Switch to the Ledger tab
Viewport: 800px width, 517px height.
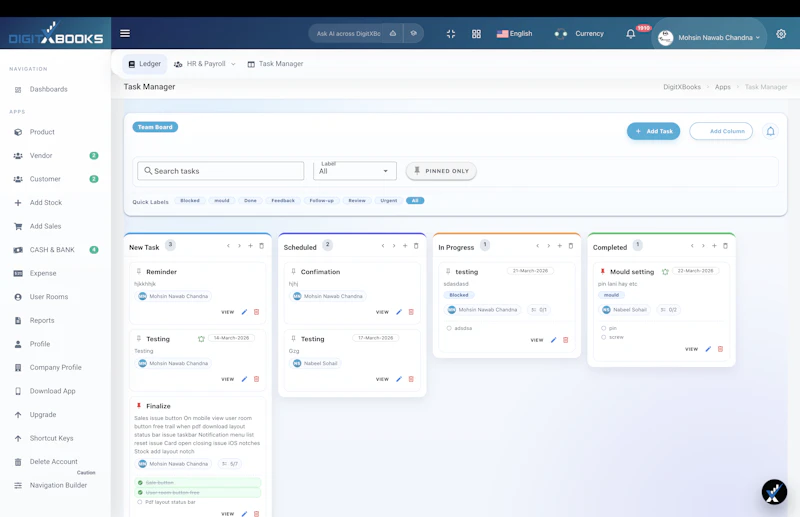[144, 64]
